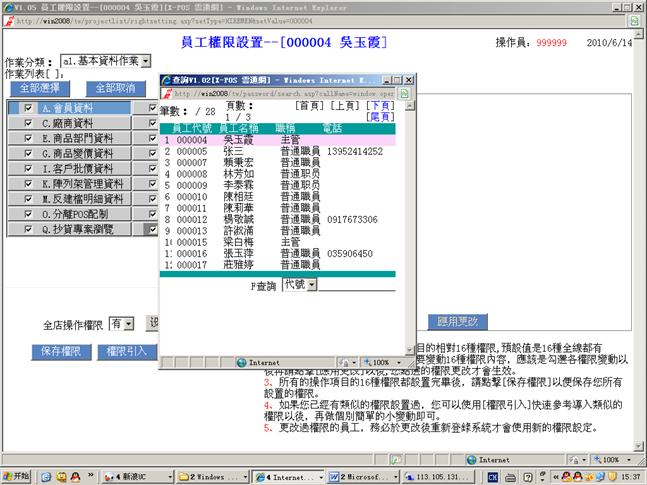Viewport: 647px width, 485px height.
Task: Click the page icon beside the popup address bar
Action: pos(405,93)
